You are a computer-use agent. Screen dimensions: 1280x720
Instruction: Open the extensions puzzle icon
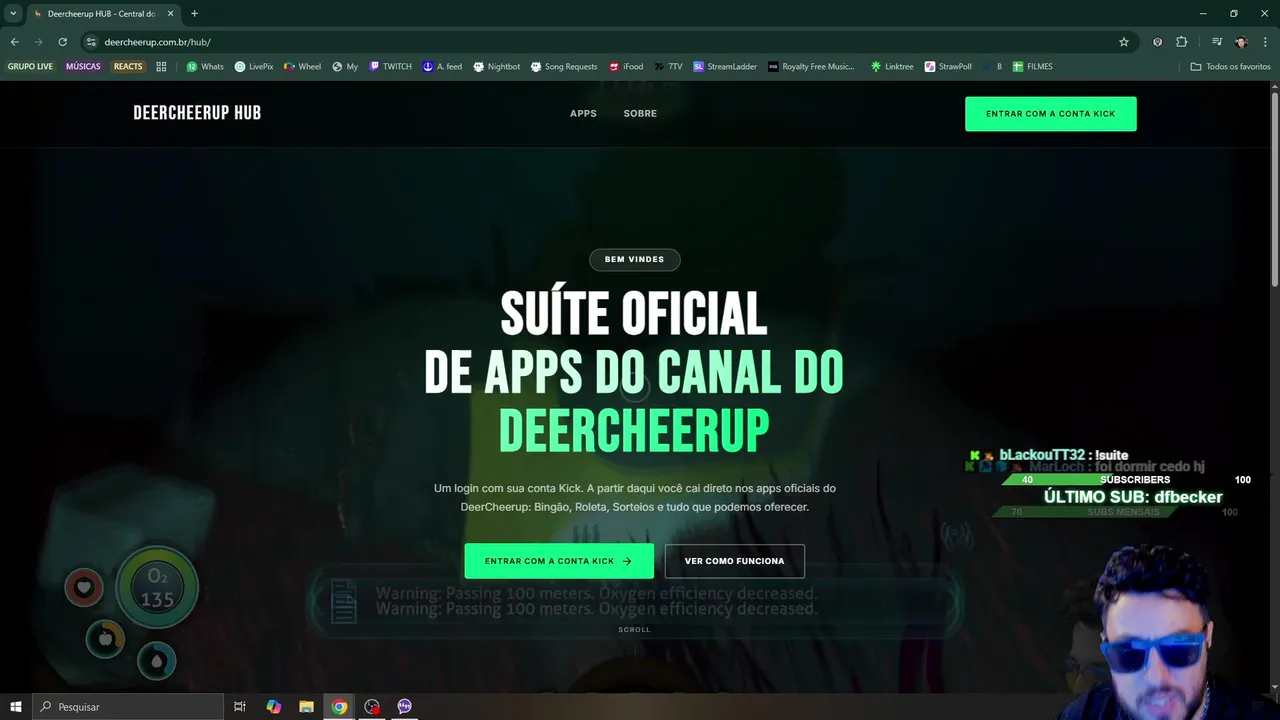[1182, 42]
